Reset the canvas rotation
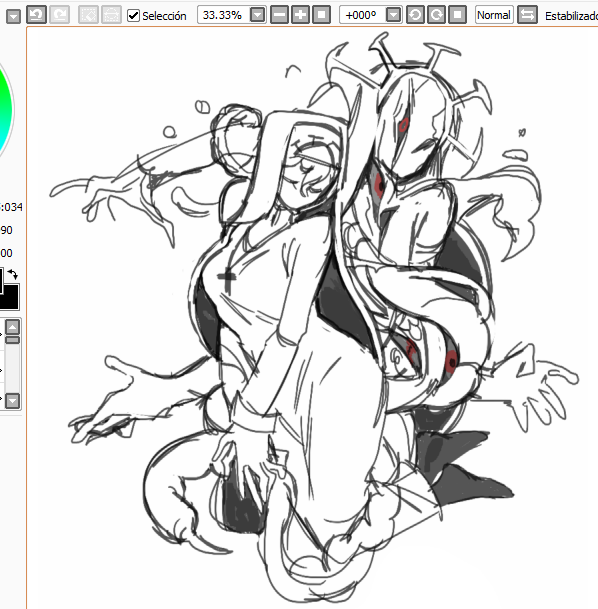This screenshot has width=598, height=609. coord(457,15)
